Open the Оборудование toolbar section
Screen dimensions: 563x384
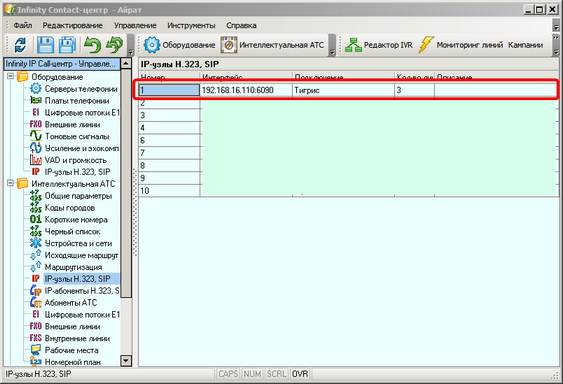click(x=179, y=45)
